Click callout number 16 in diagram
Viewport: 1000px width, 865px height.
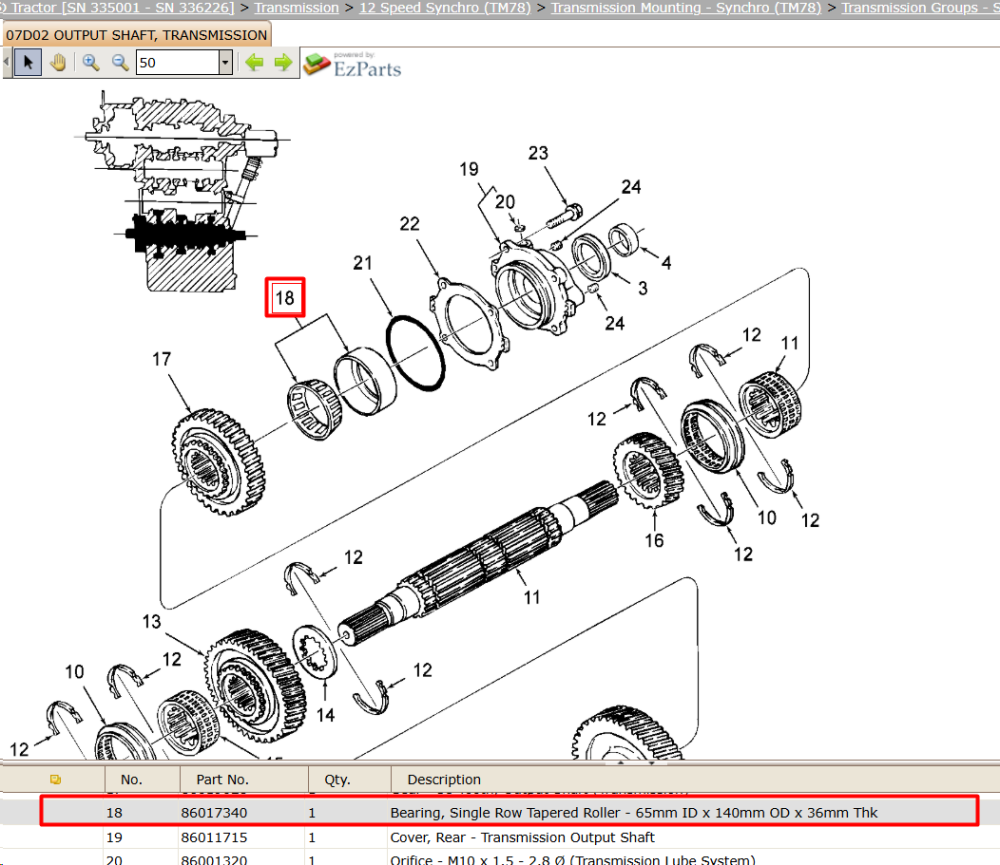click(x=654, y=541)
